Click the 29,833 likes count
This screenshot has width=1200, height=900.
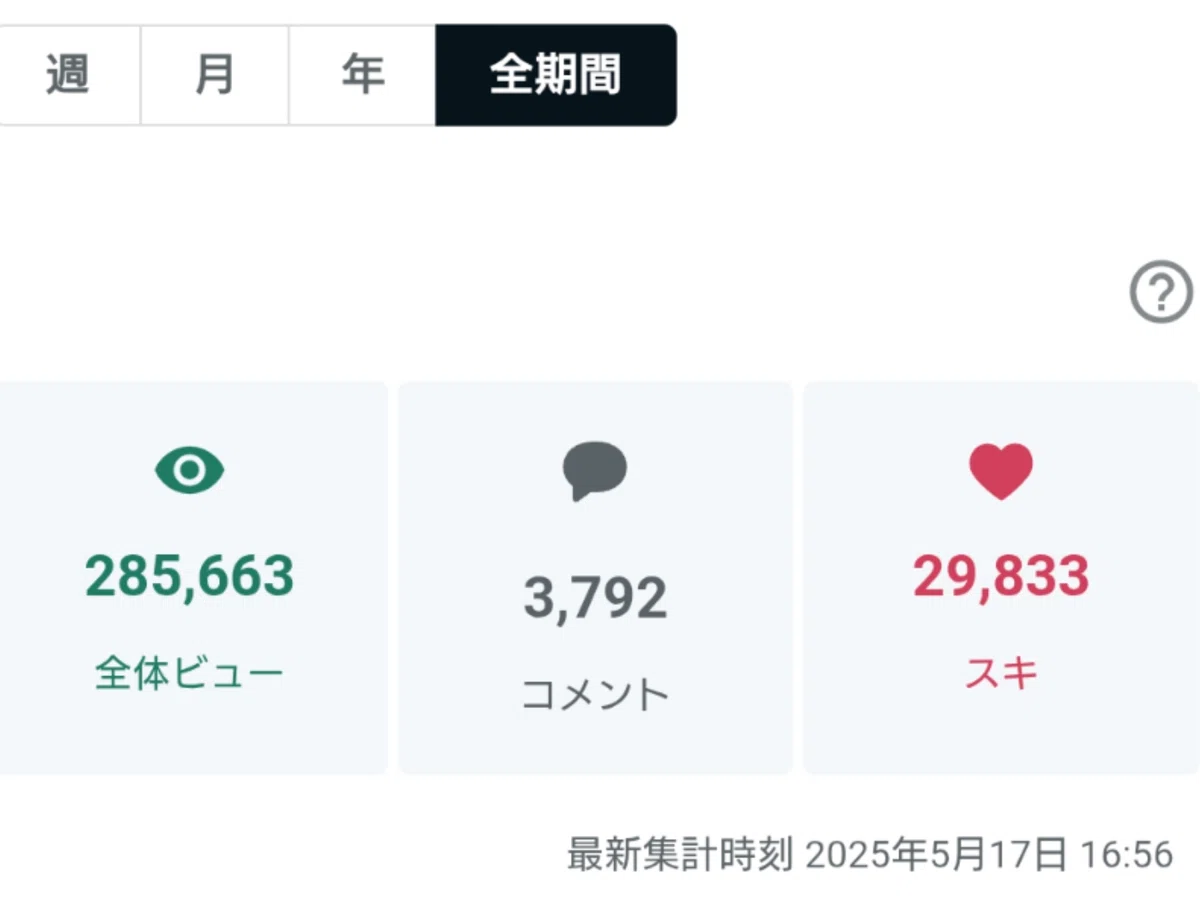click(1001, 576)
